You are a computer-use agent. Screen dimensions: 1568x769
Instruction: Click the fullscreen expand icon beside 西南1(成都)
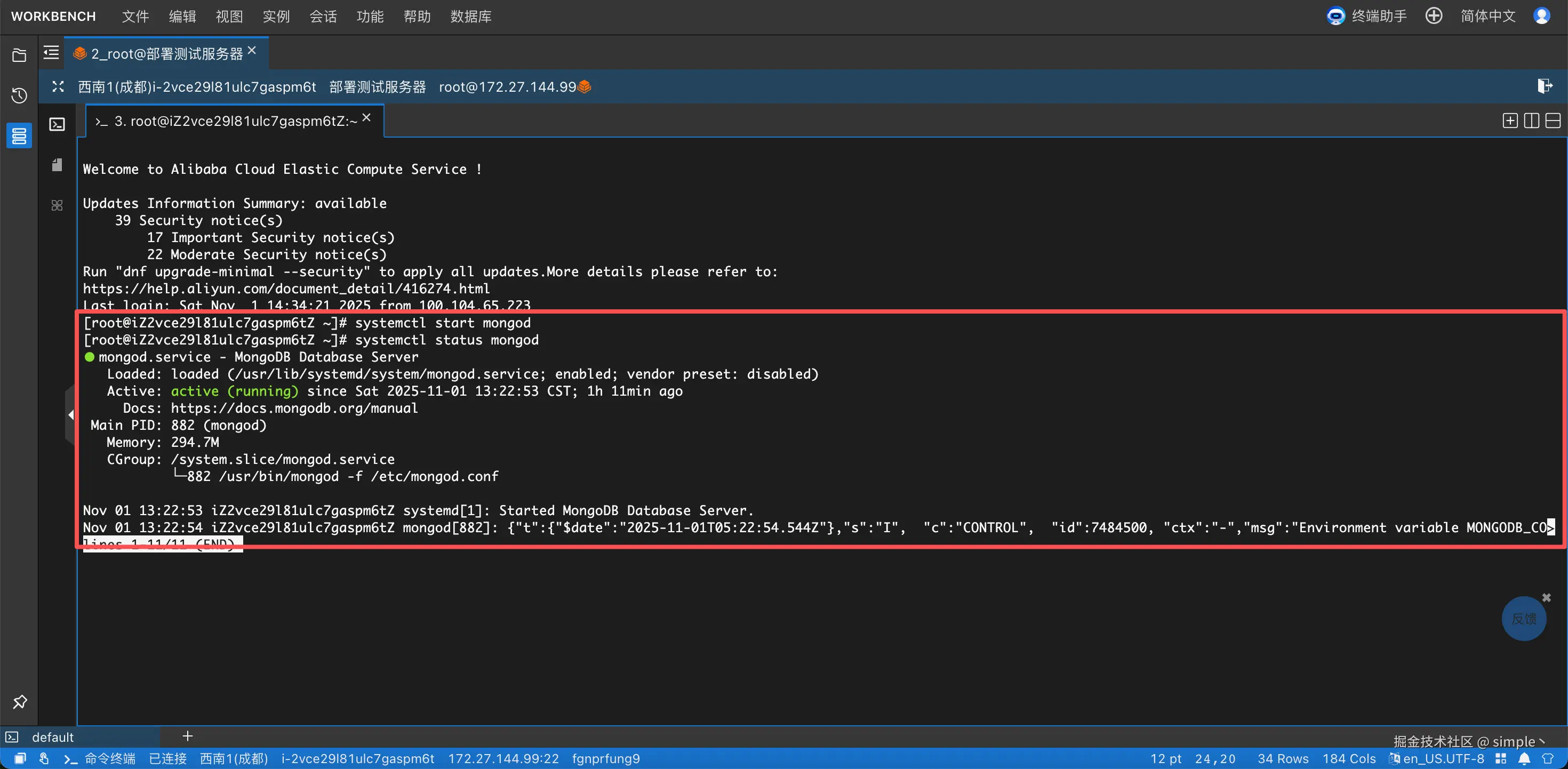pyautogui.click(x=58, y=86)
